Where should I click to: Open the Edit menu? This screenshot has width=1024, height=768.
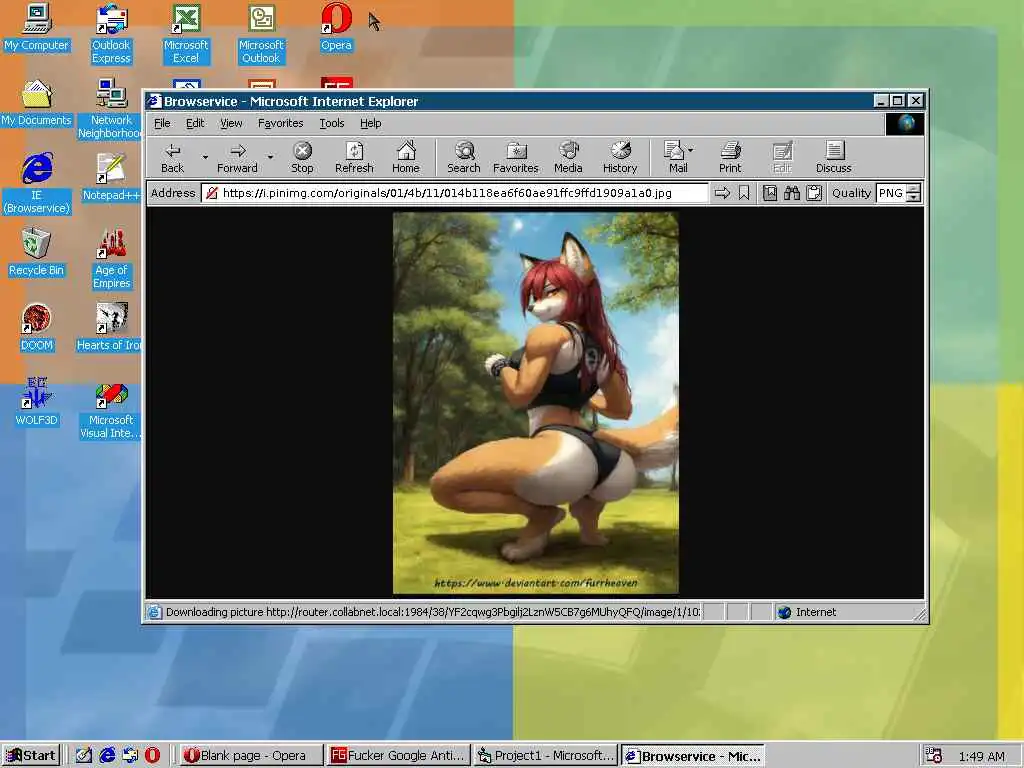coord(195,123)
